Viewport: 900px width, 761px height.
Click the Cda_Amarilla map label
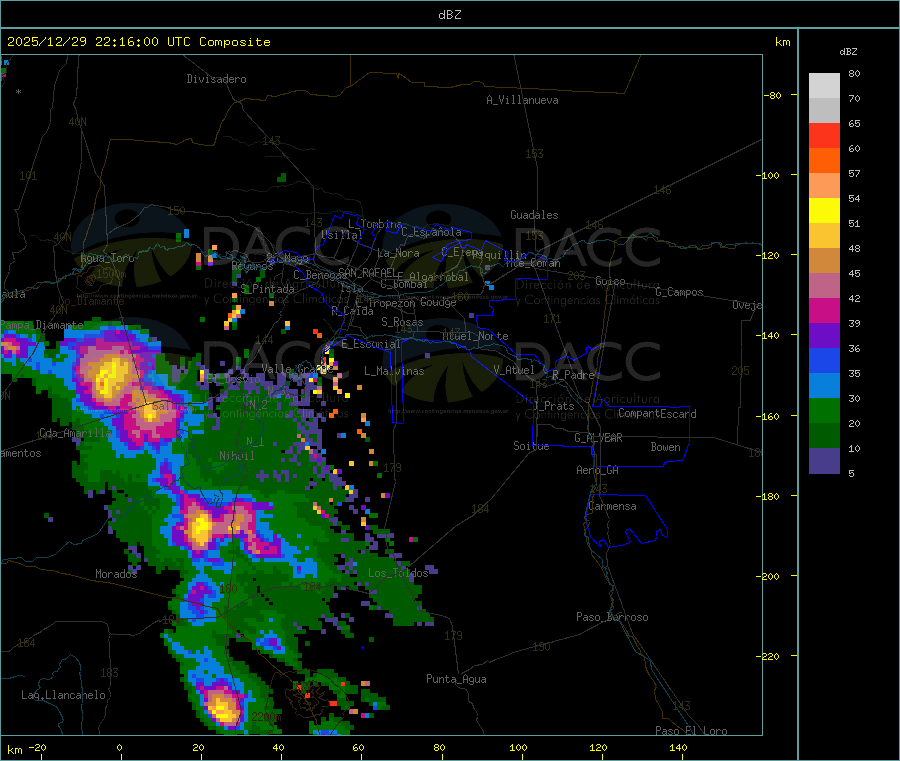[x=75, y=433]
